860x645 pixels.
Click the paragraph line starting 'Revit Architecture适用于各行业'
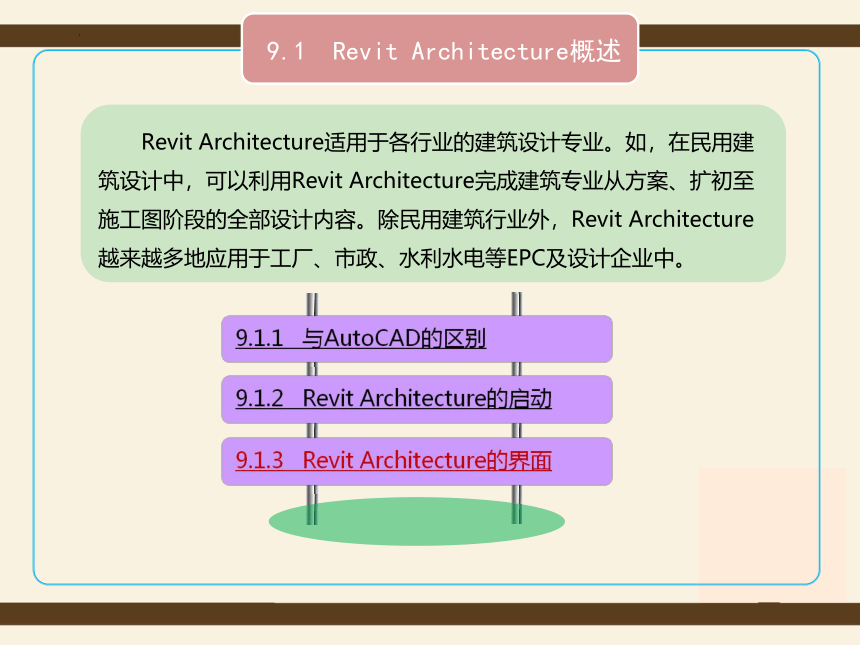tap(448, 142)
